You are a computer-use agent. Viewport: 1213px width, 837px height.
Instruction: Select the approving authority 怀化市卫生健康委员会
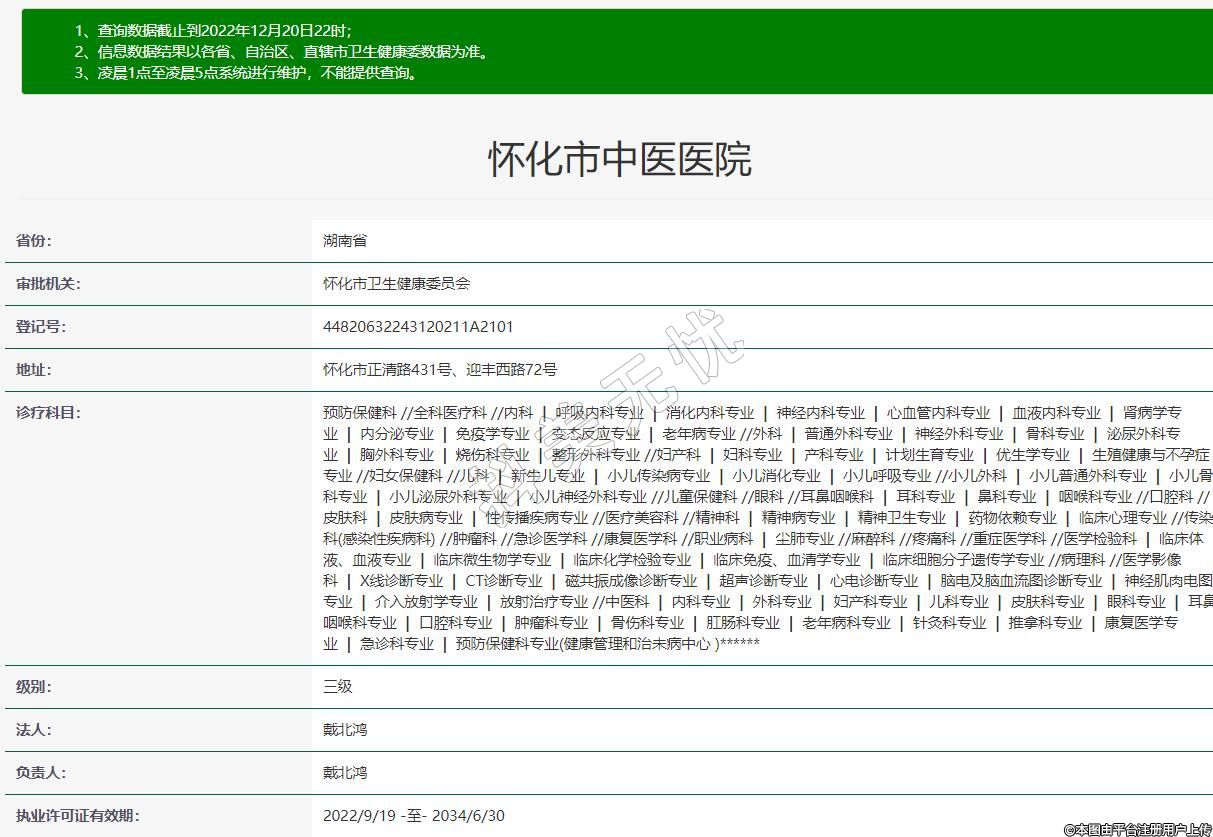[x=396, y=284]
